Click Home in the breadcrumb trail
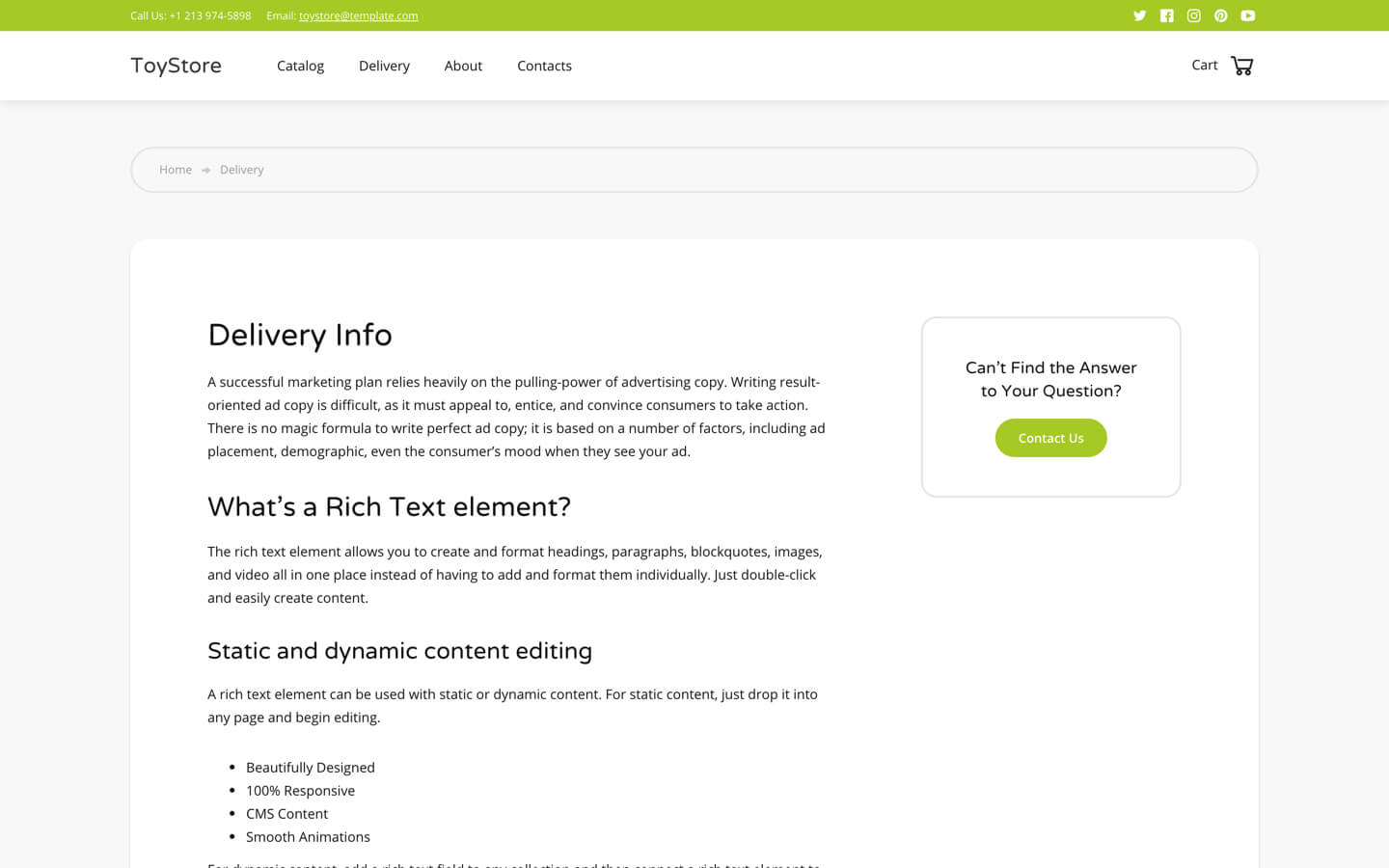The height and width of the screenshot is (868, 1389). tap(175, 169)
